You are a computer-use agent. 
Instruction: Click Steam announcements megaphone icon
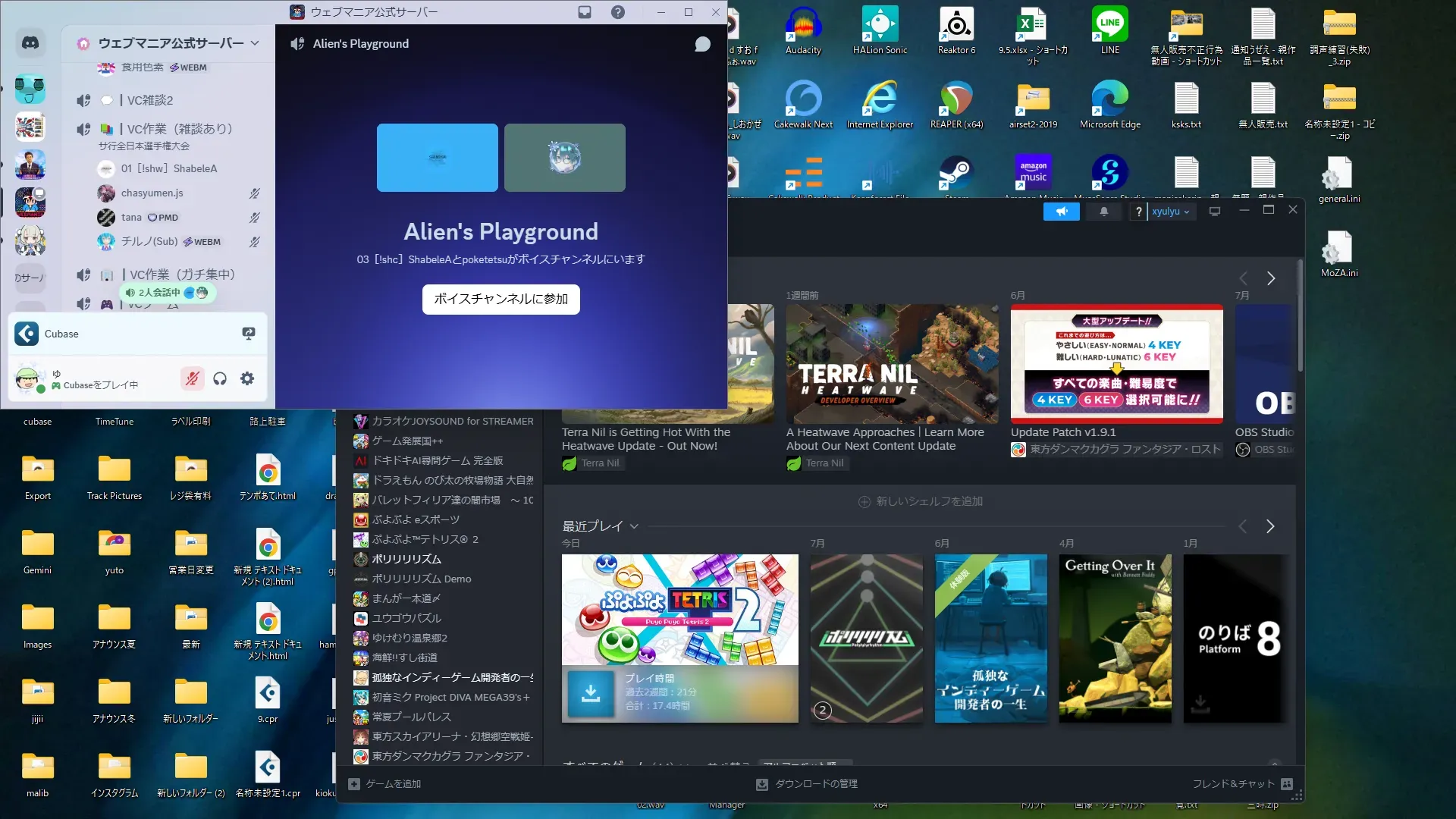[x=1061, y=212]
